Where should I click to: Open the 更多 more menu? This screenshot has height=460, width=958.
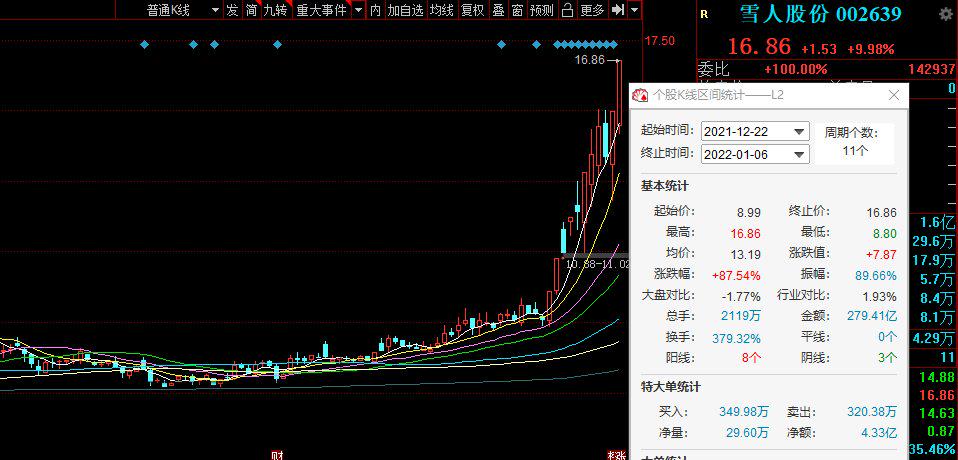[x=592, y=10]
